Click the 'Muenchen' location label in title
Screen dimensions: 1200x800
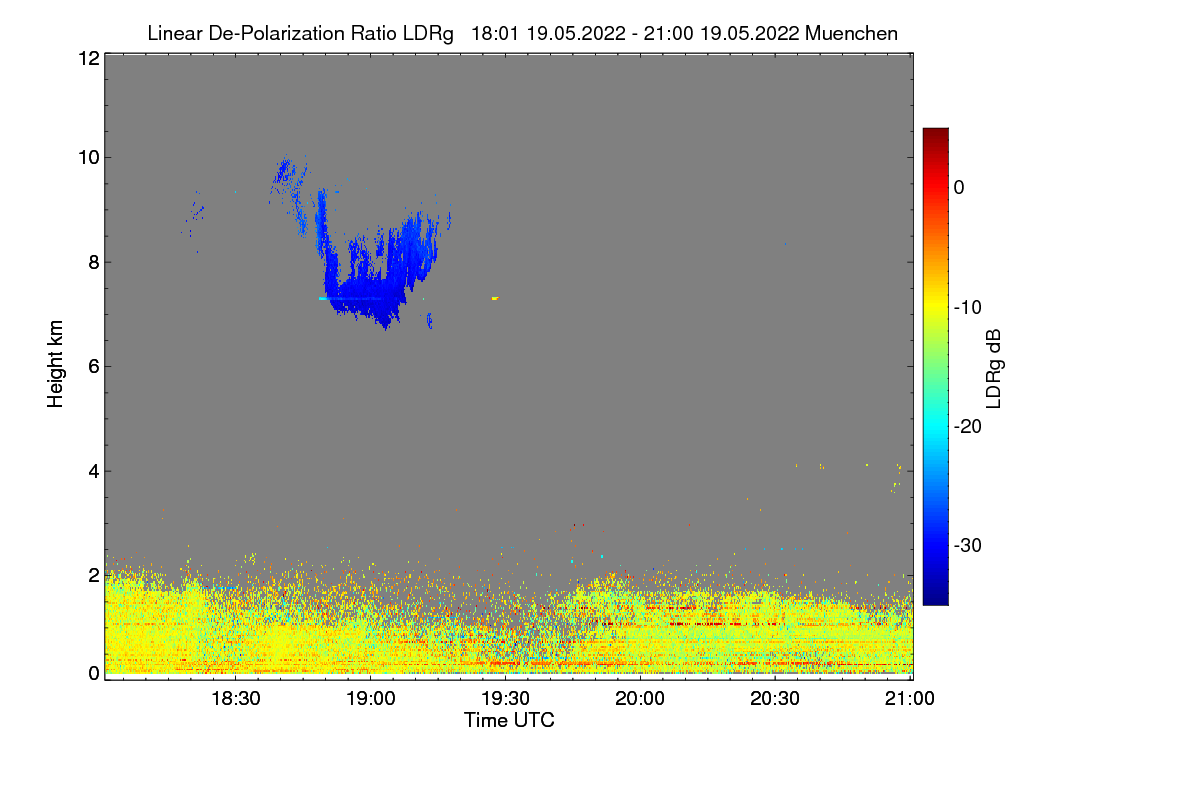[x=851, y=33]
